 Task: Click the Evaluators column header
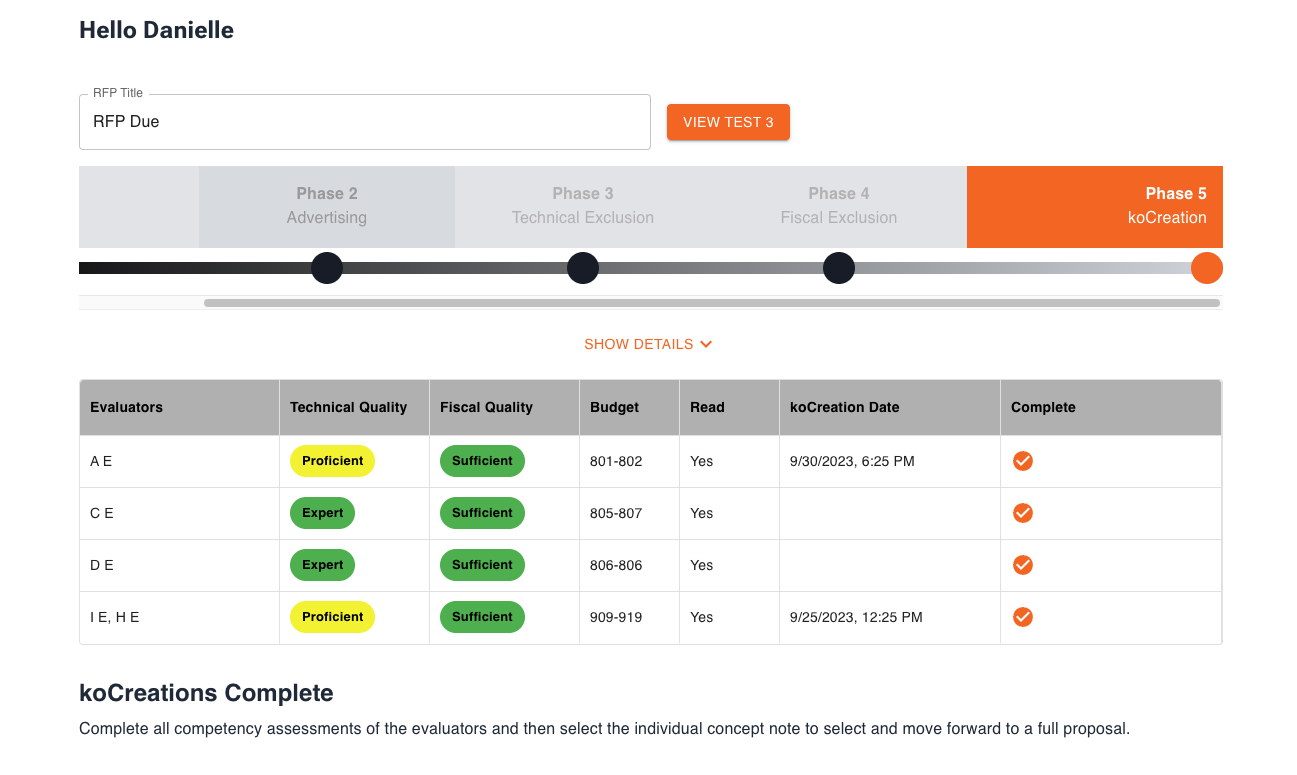click(x=127, y=407)
